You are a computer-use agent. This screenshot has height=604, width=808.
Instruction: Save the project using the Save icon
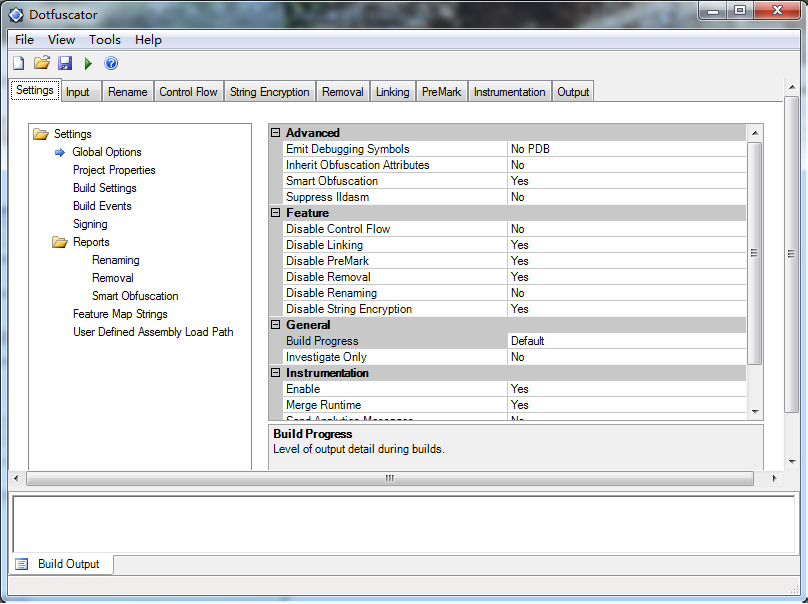point(64,62)
